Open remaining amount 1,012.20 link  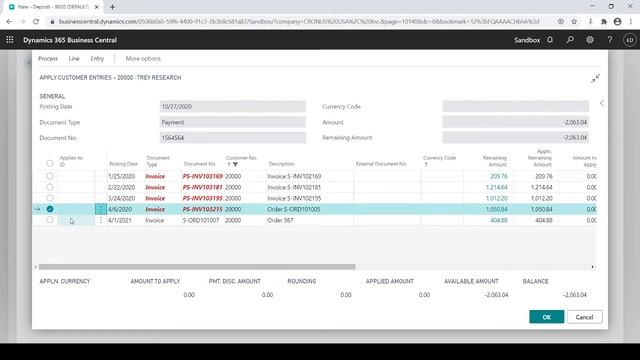pos(497,198)
